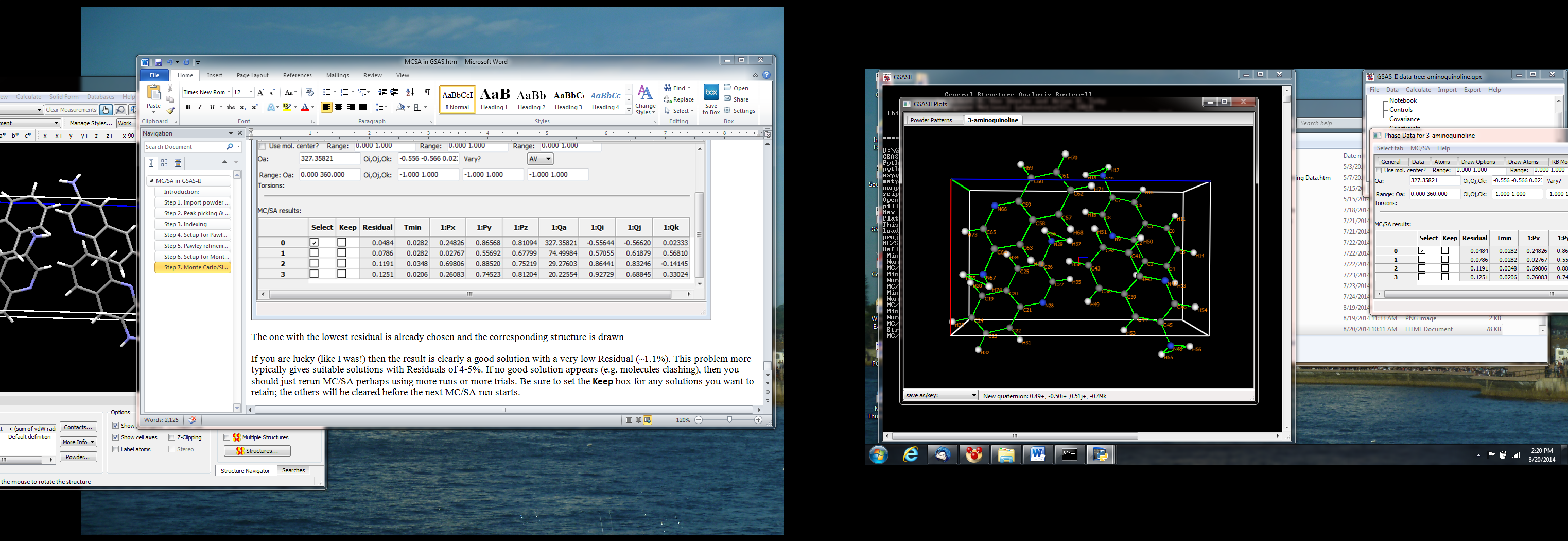Adjust the Word zoom slider
This screenshot has height=541, width=1568.
pyautogui.click(x=729, y=420)
